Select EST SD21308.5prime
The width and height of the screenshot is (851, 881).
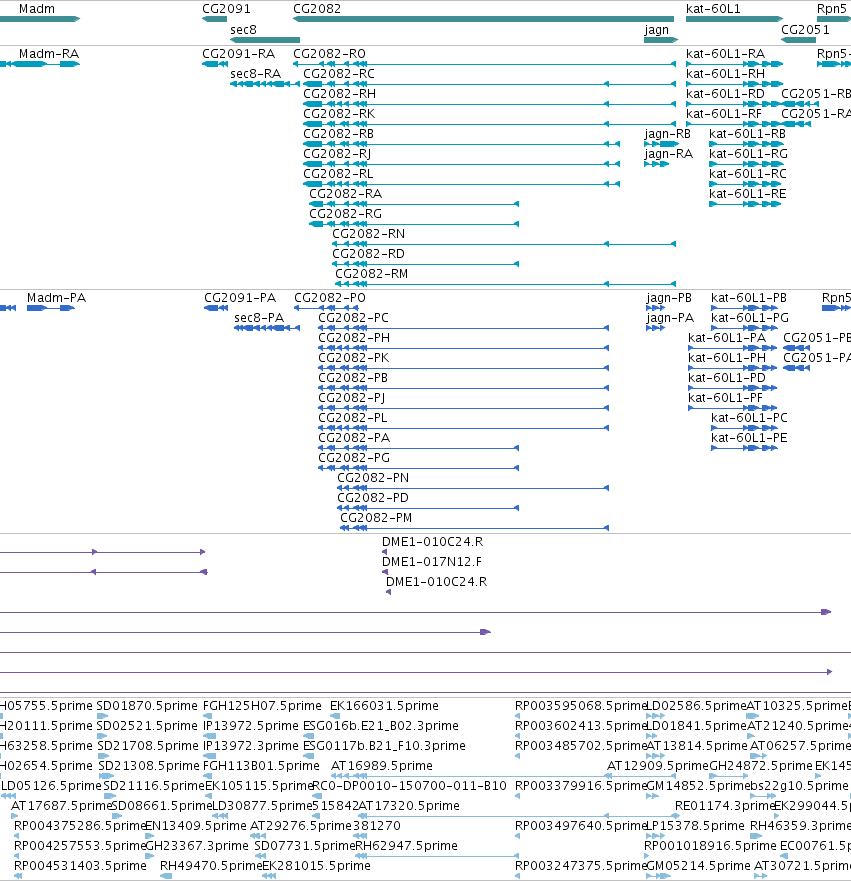149,766
